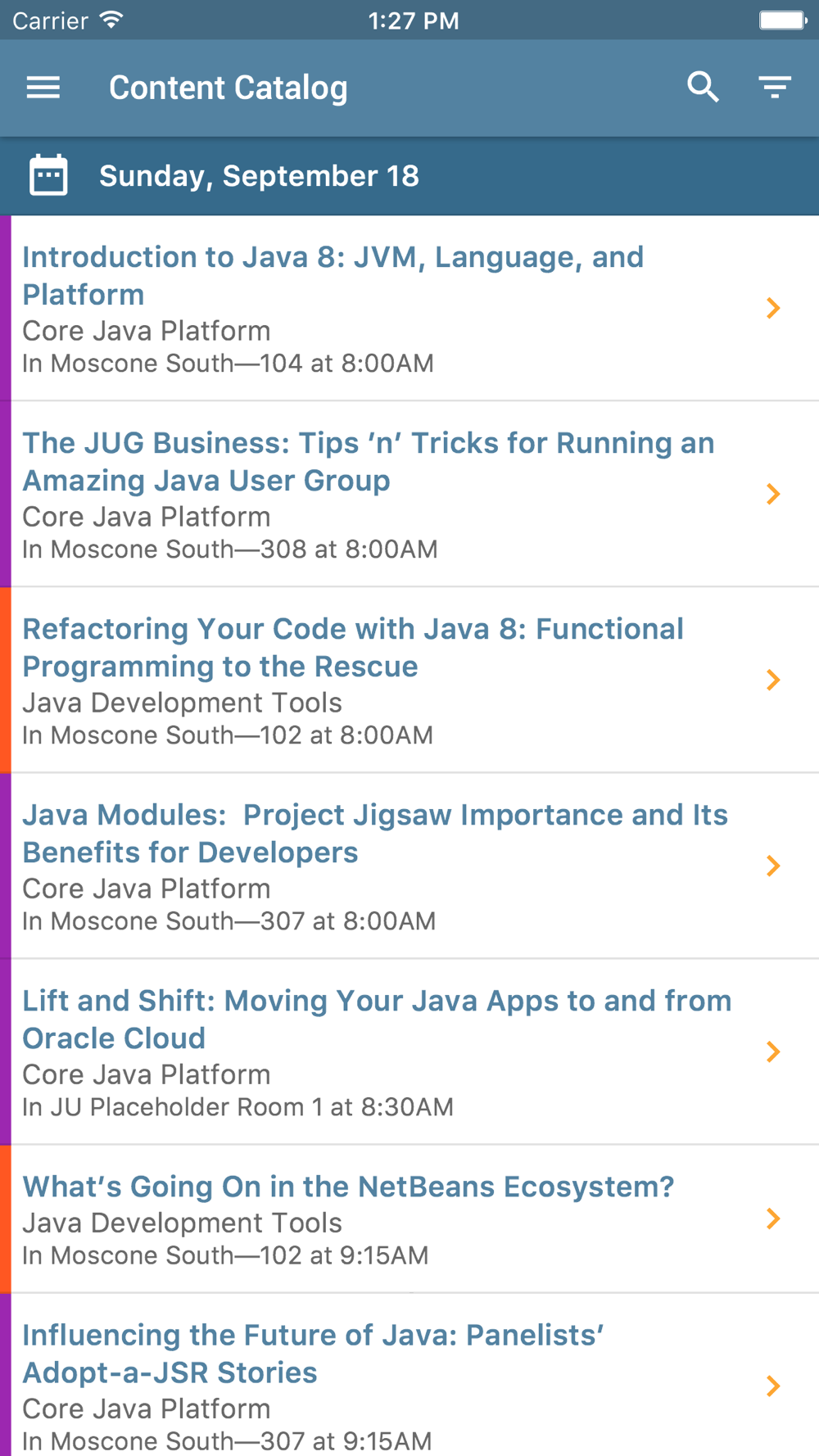Open chevron for Adopt-a-JSR Stories session

click(772, 1386)
